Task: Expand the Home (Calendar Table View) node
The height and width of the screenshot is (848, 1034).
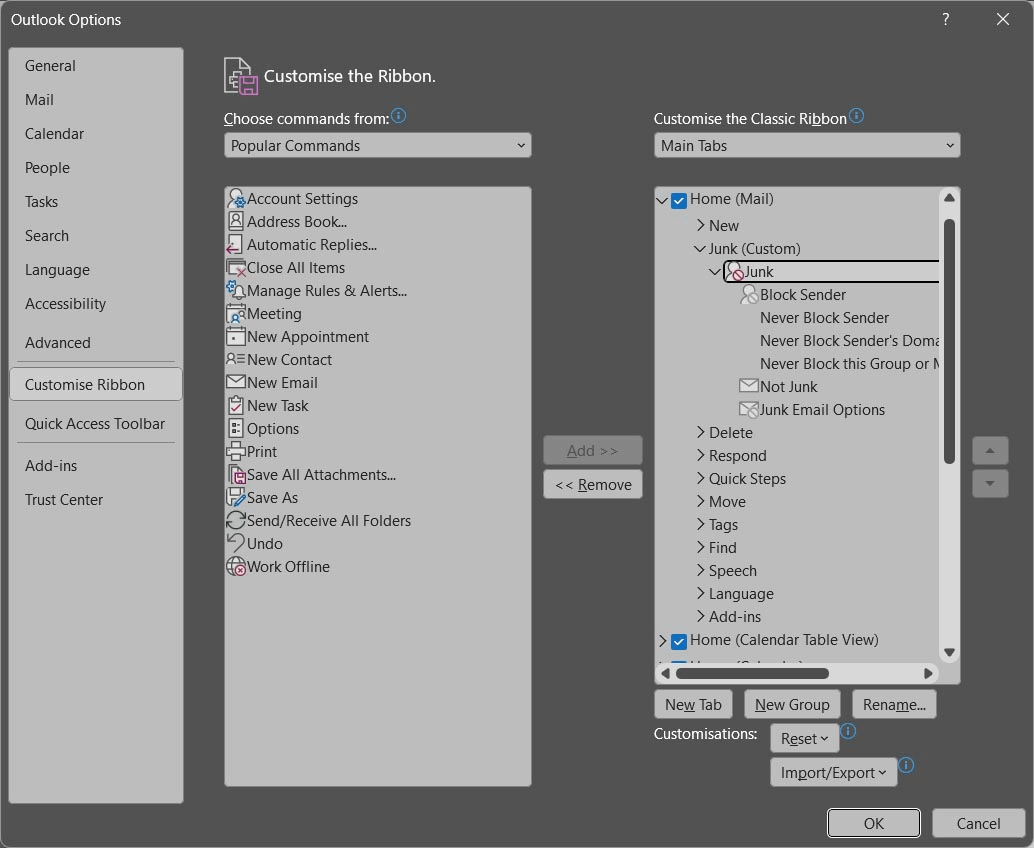Action: [x=663, y=640]
